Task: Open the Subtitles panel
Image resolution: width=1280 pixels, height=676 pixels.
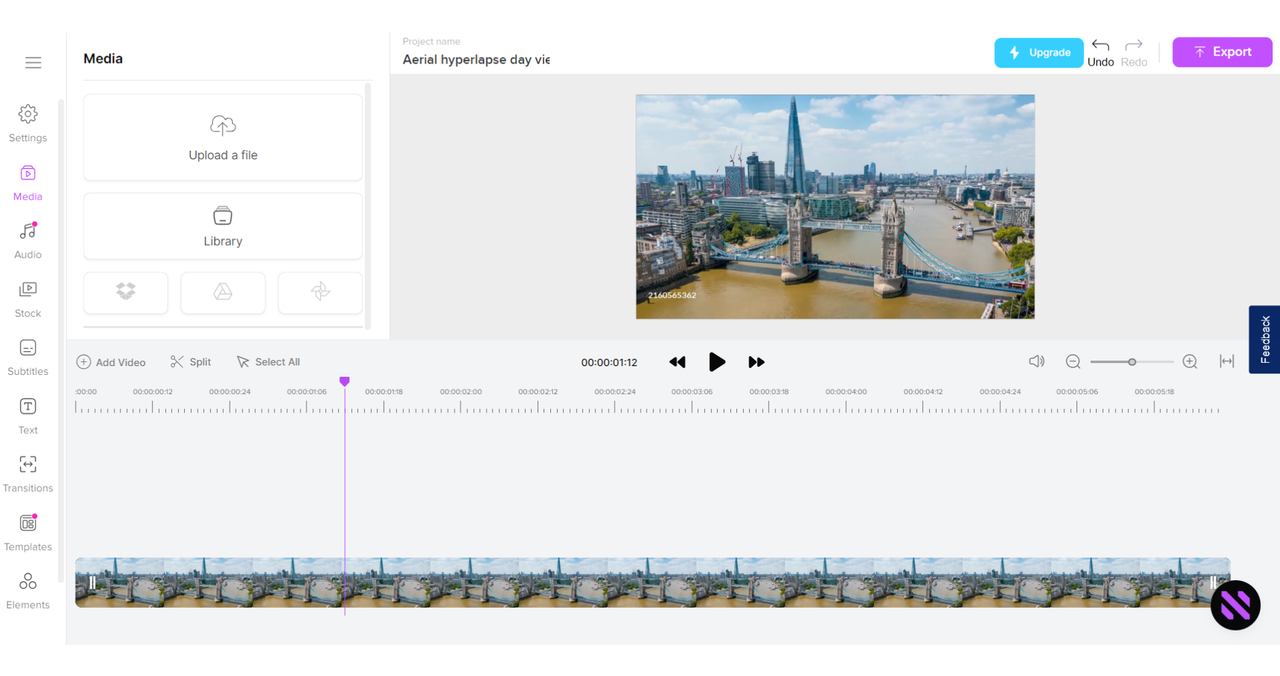Action: [x=28, y=357]
